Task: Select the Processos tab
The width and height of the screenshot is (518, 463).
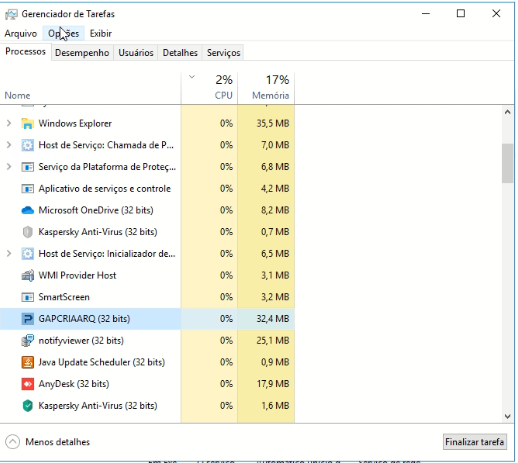Action: (x=25, y=52)
